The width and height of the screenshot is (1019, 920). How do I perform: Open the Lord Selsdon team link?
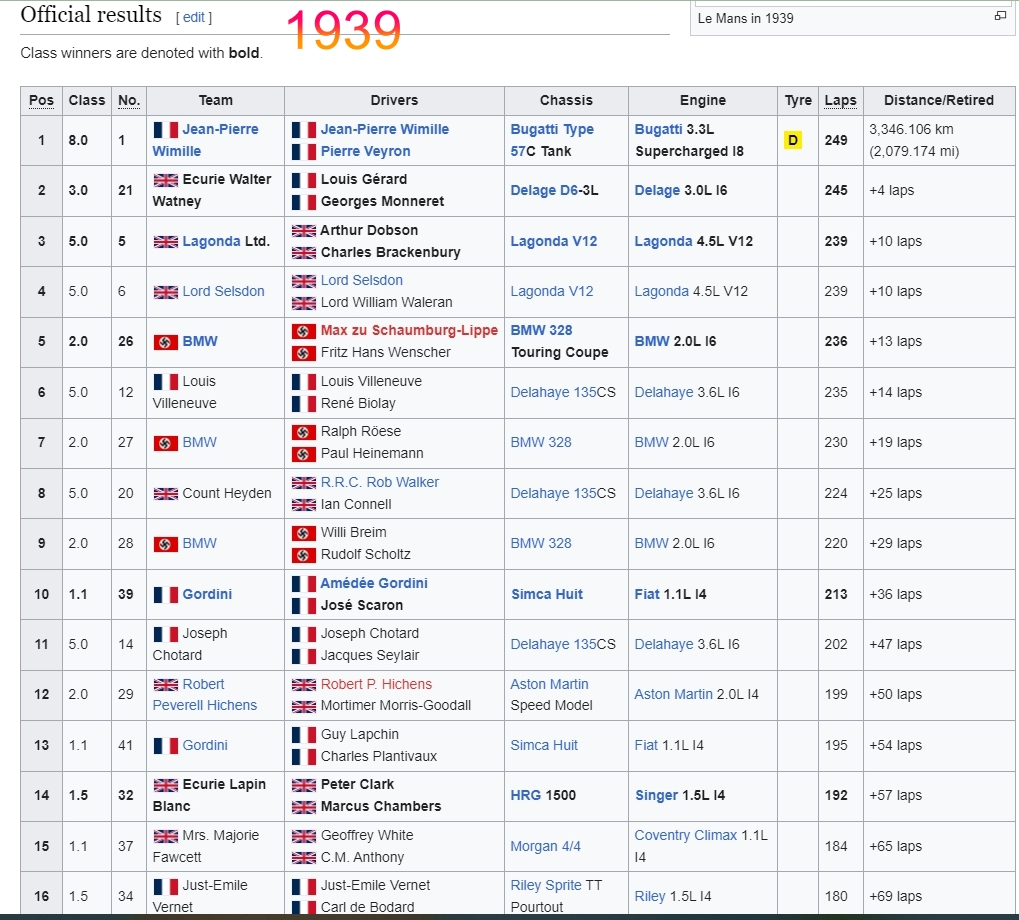224,292
